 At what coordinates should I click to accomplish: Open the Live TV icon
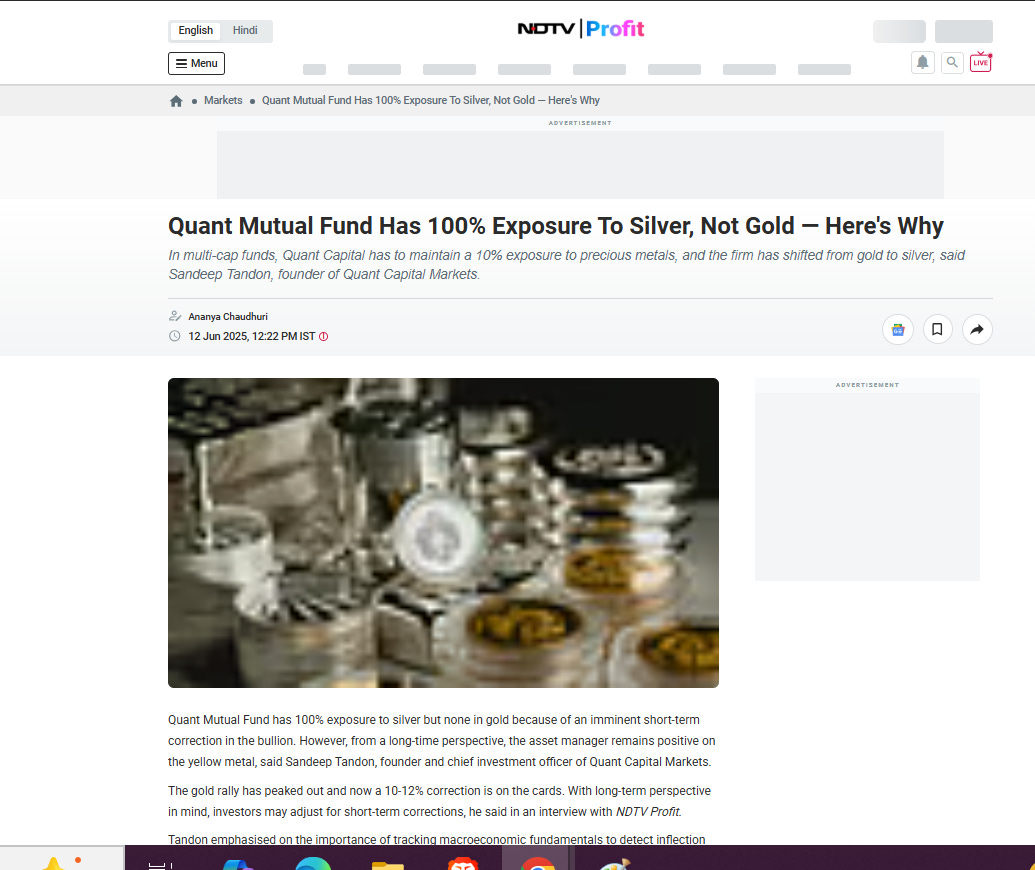(x=981, y=63)
